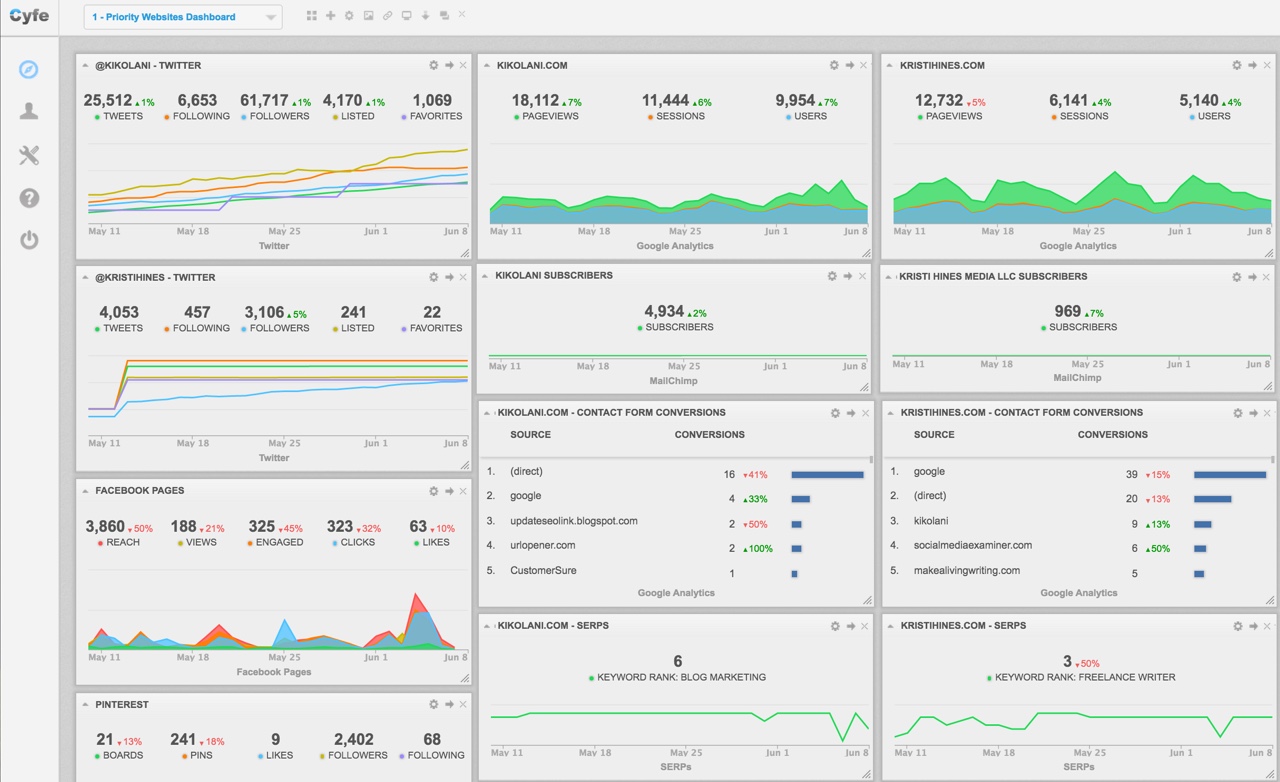Click SOURCE header in KIKOLANI.COM conversions table
1280x782 pixels.
[x=530, y=435]
